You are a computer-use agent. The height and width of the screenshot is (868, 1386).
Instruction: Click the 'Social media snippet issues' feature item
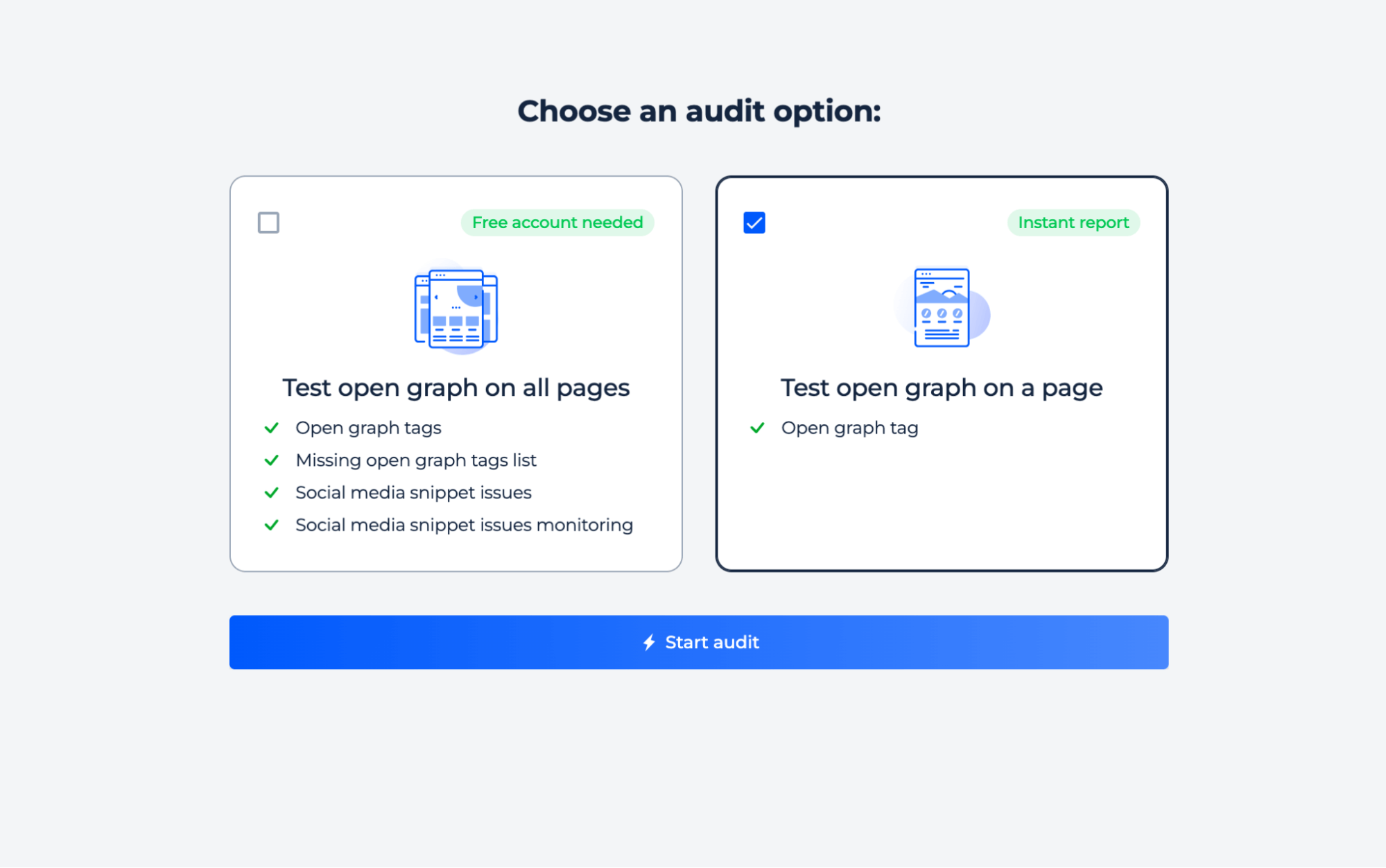click(413, 492)
